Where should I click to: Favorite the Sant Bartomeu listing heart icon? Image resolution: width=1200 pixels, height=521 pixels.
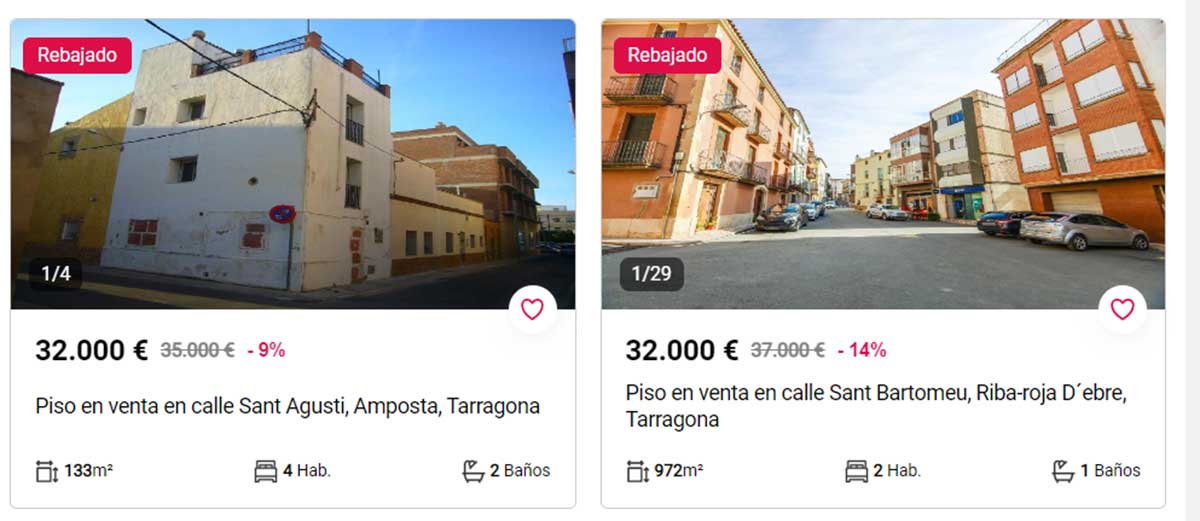click(x=1122, y=309)
